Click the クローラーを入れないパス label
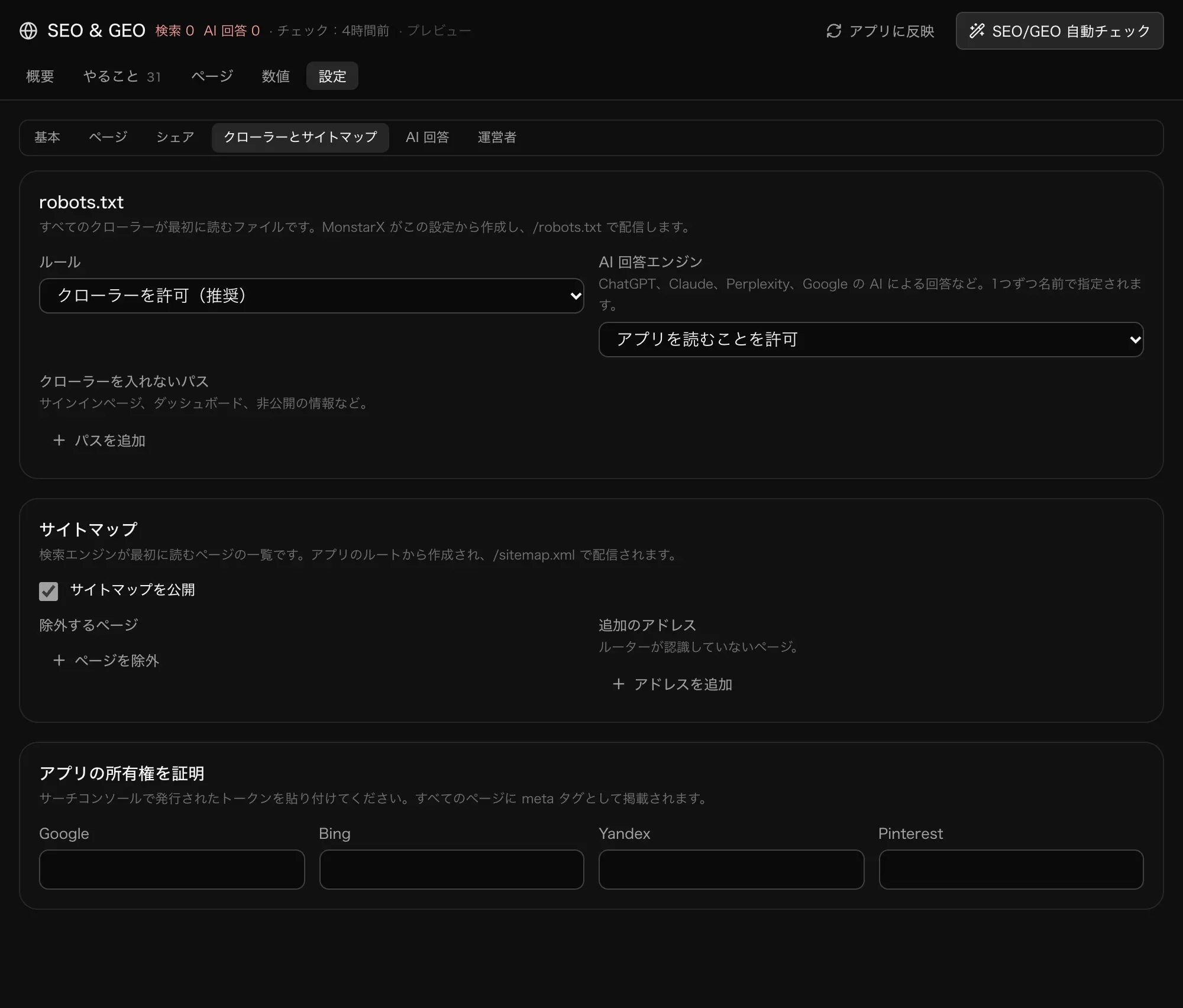The height and width of the screenshot is (1008, 1183). (124, 382)
